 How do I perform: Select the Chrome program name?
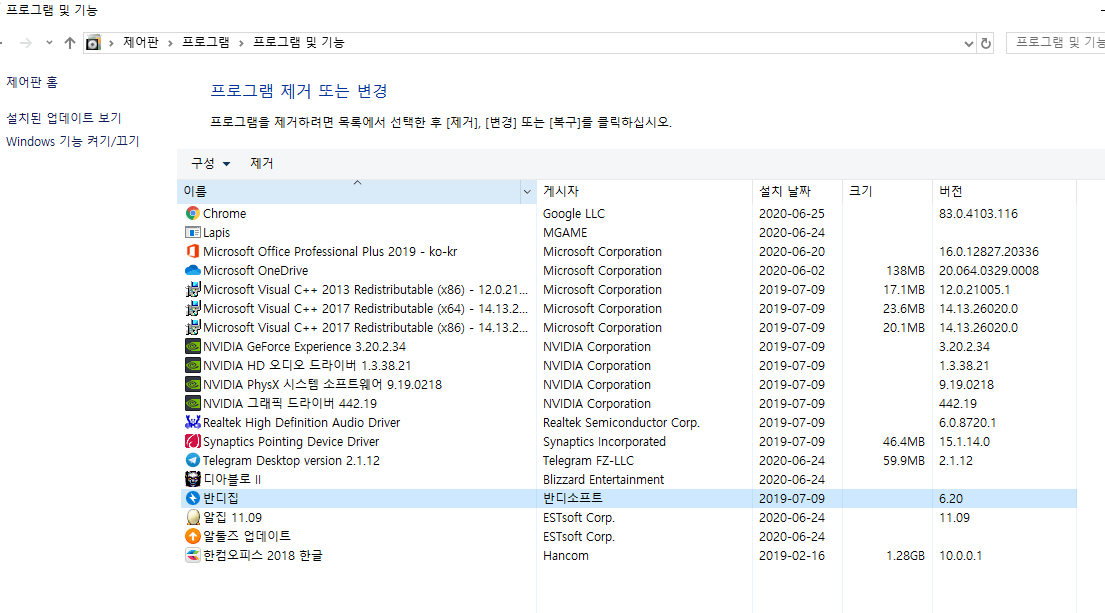225,213
